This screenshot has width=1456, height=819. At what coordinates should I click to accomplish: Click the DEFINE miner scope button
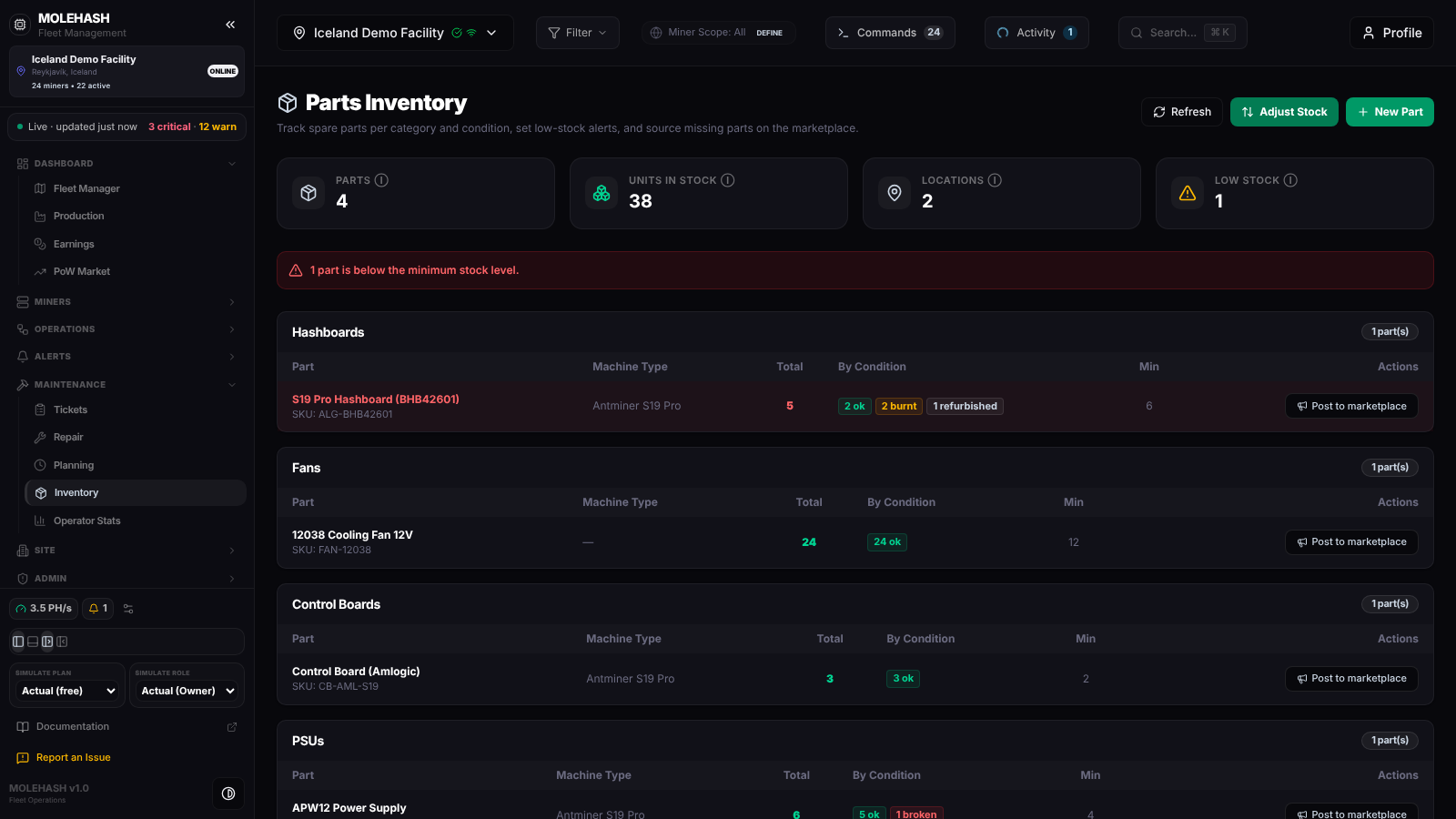(769, 33)
